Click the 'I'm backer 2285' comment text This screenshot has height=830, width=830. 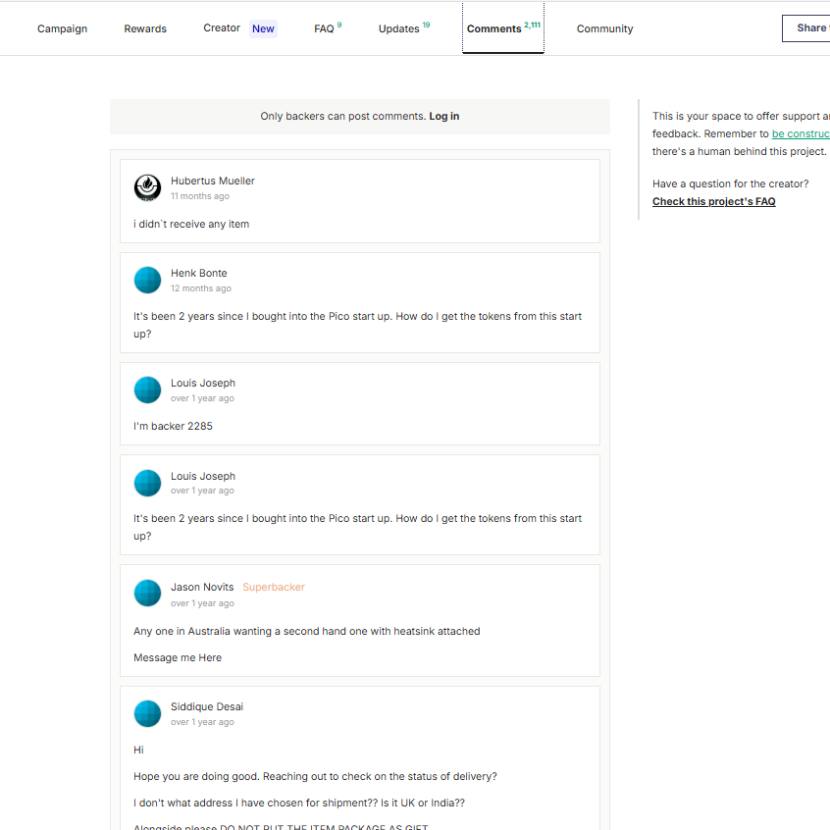point(173,426)
